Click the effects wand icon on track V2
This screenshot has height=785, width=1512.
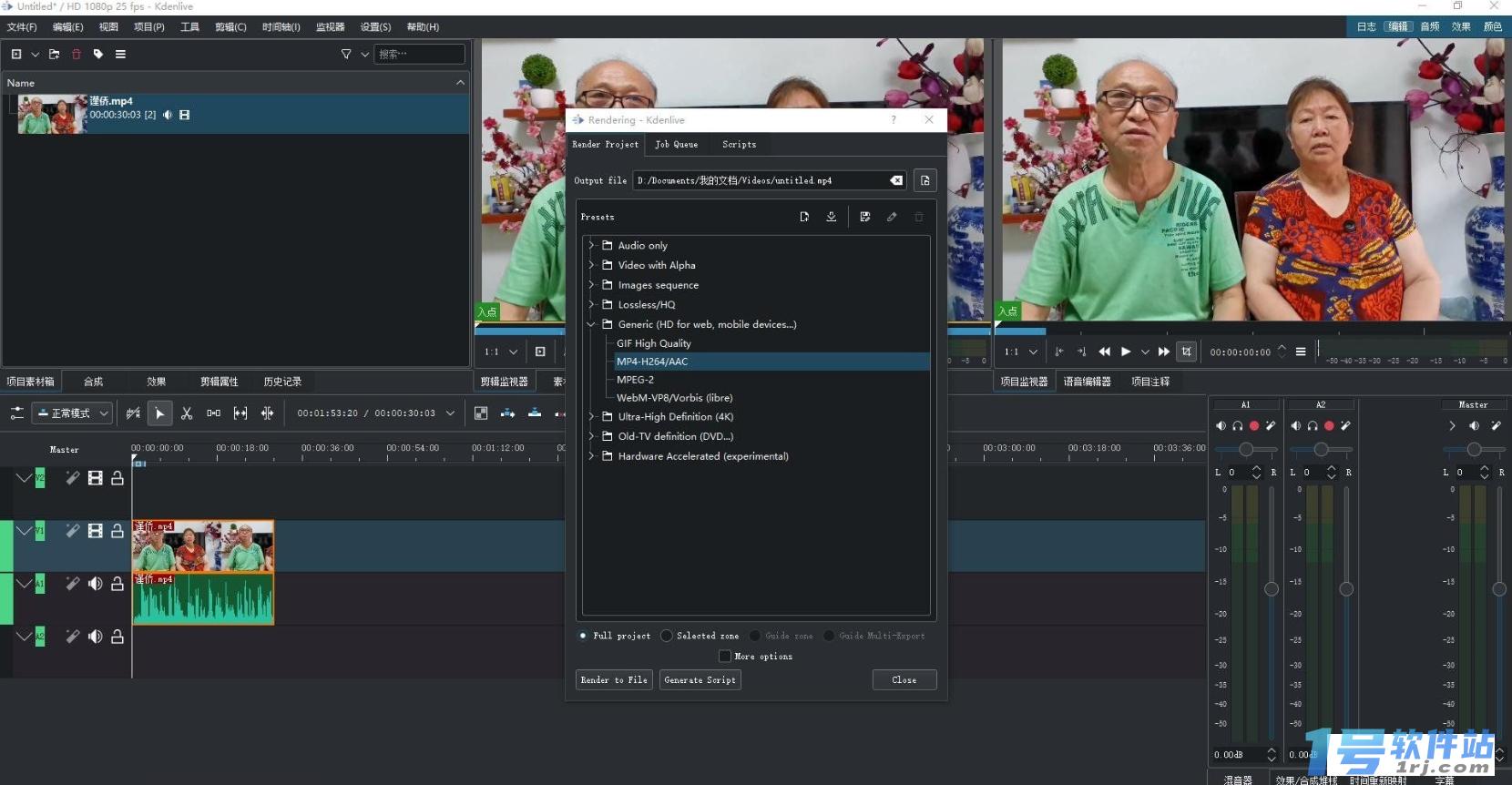coord(73,478)
